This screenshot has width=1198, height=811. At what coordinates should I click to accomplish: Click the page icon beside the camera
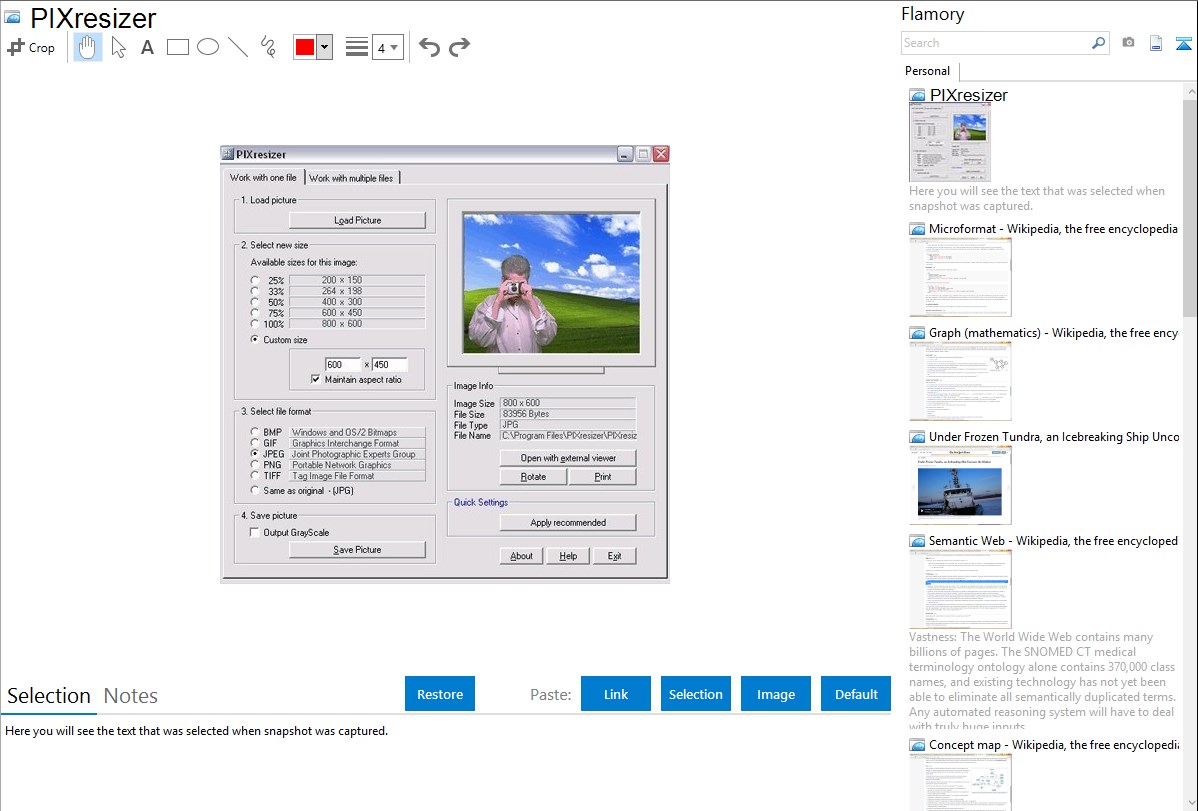click(x=1156, y=44)
